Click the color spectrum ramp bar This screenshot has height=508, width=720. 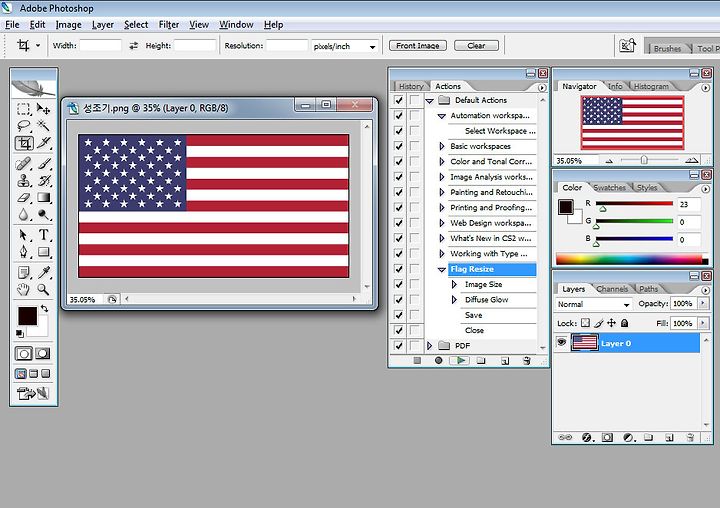point(631,260)
